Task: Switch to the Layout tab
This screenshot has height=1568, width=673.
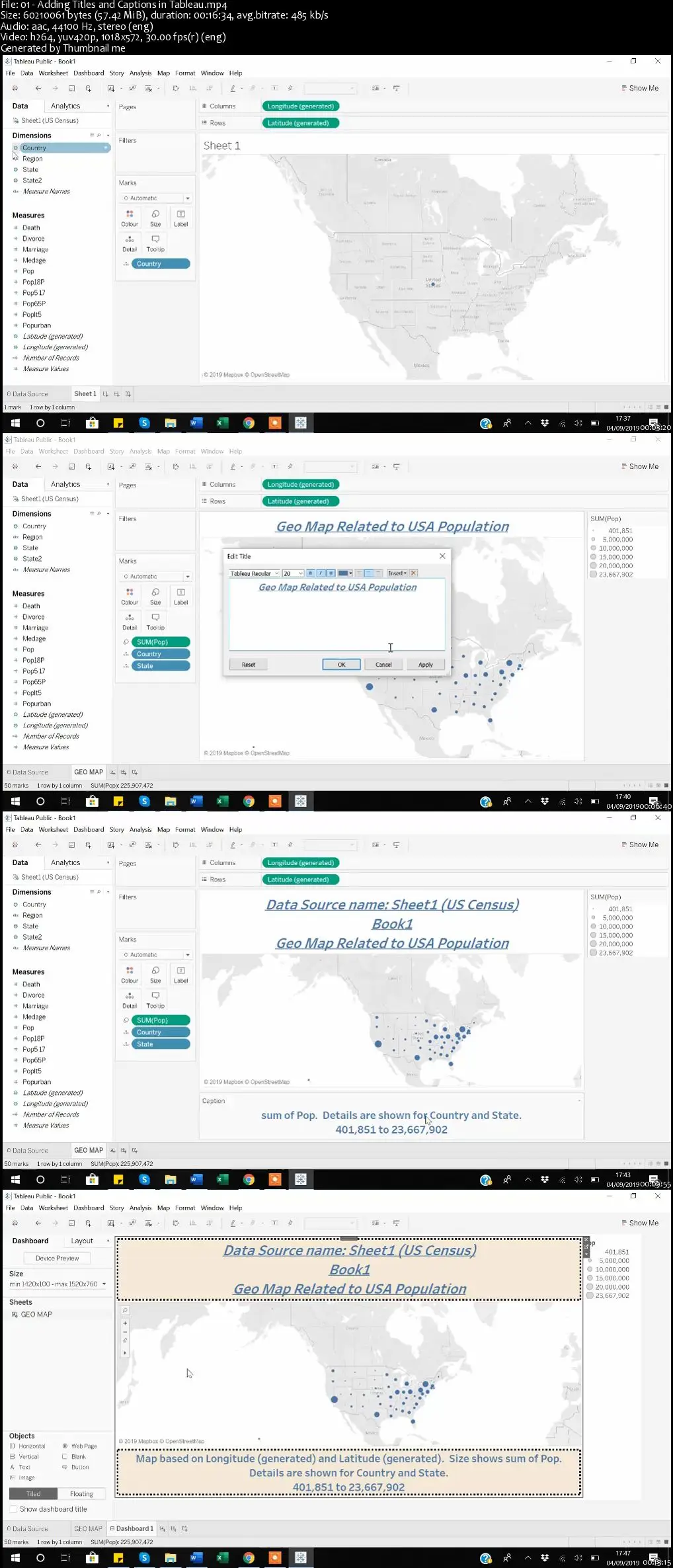Action: tap(82, 1241)
